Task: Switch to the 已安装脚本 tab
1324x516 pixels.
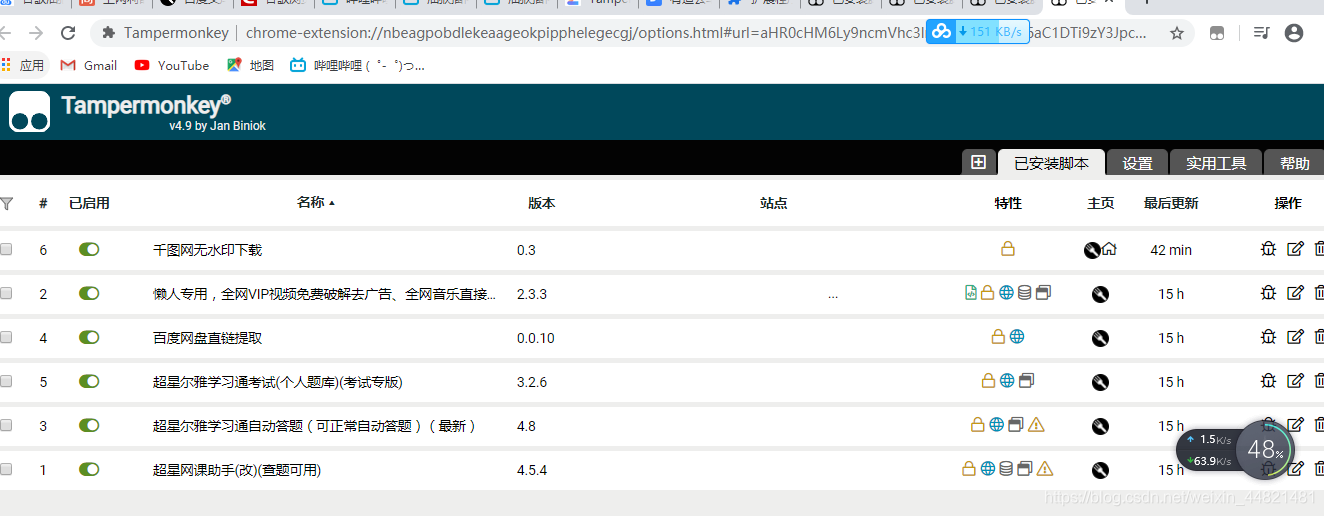Action: click(1051, 163)
